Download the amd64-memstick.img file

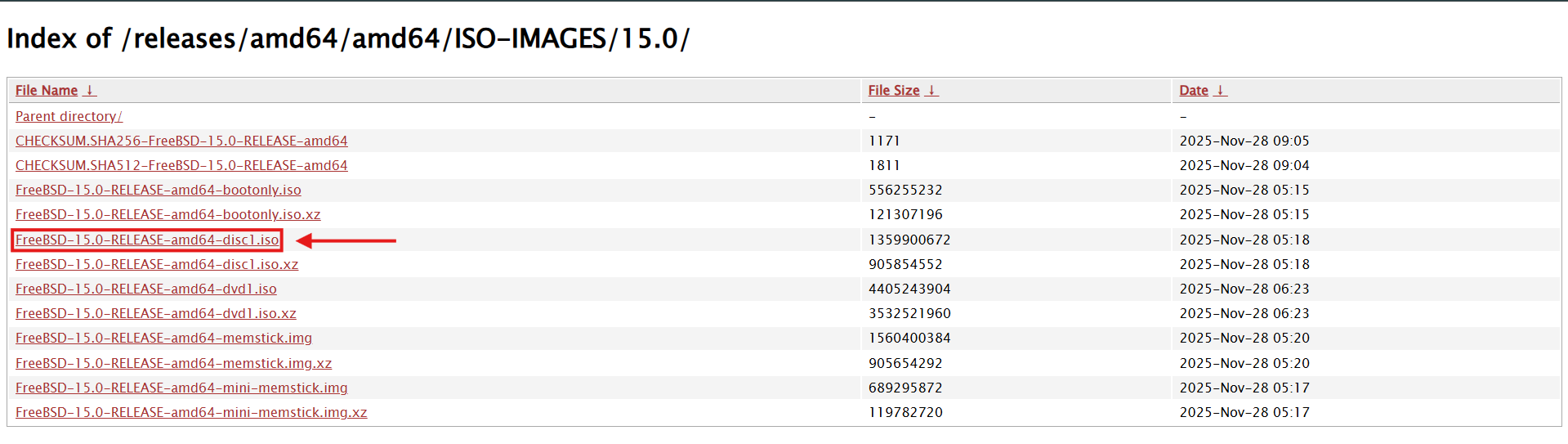click(163, 338)
